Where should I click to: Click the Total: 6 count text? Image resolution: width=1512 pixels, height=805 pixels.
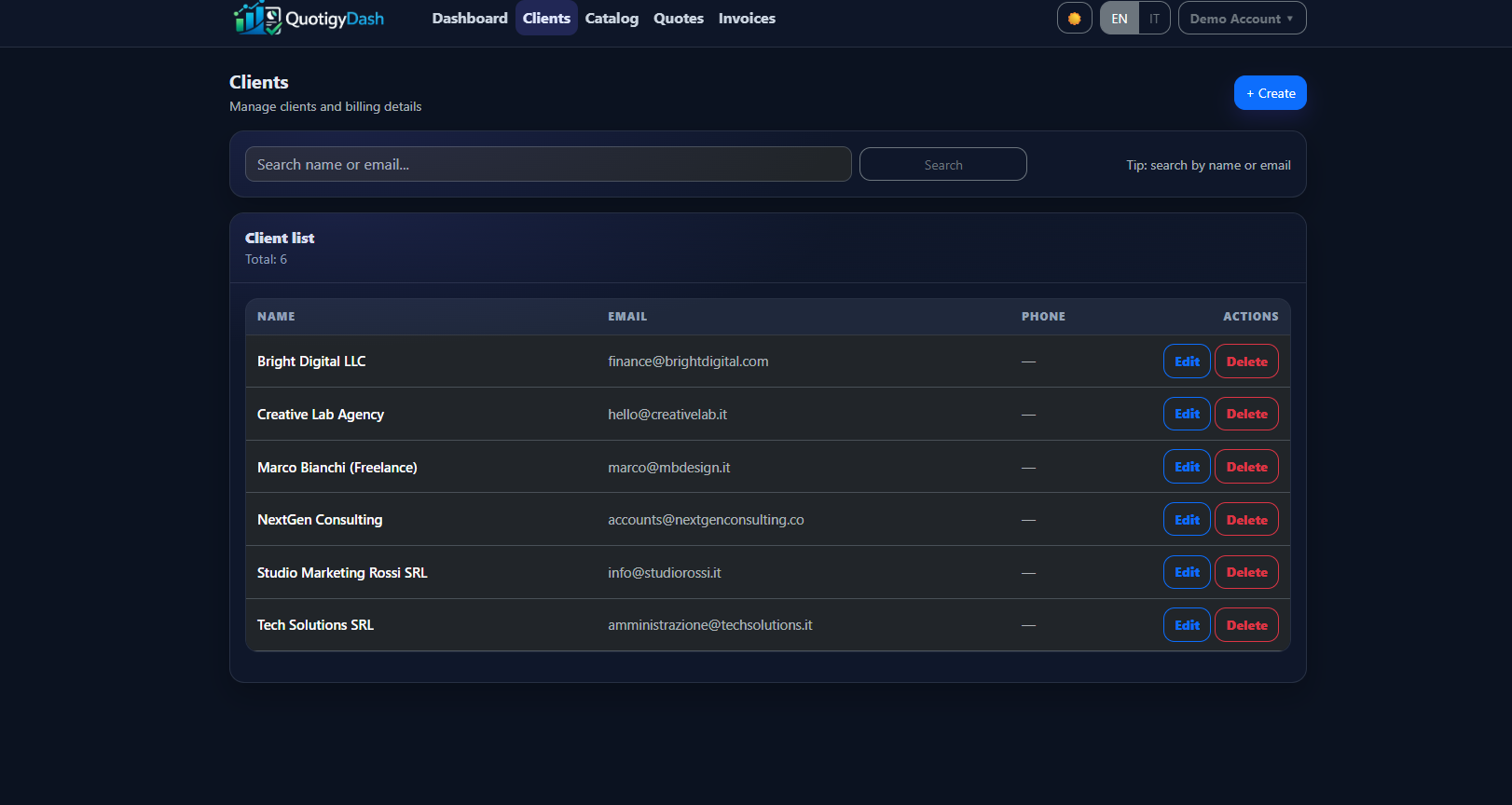[266, 259]
